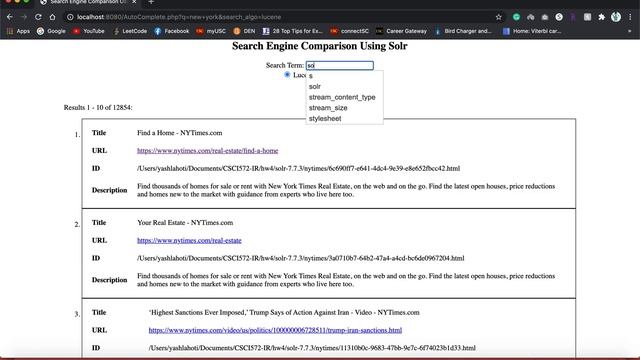This screenshot has width=640, height=360.
Task: Show more bookmarks via overflow chevron
Action: [x=629, y=31]
